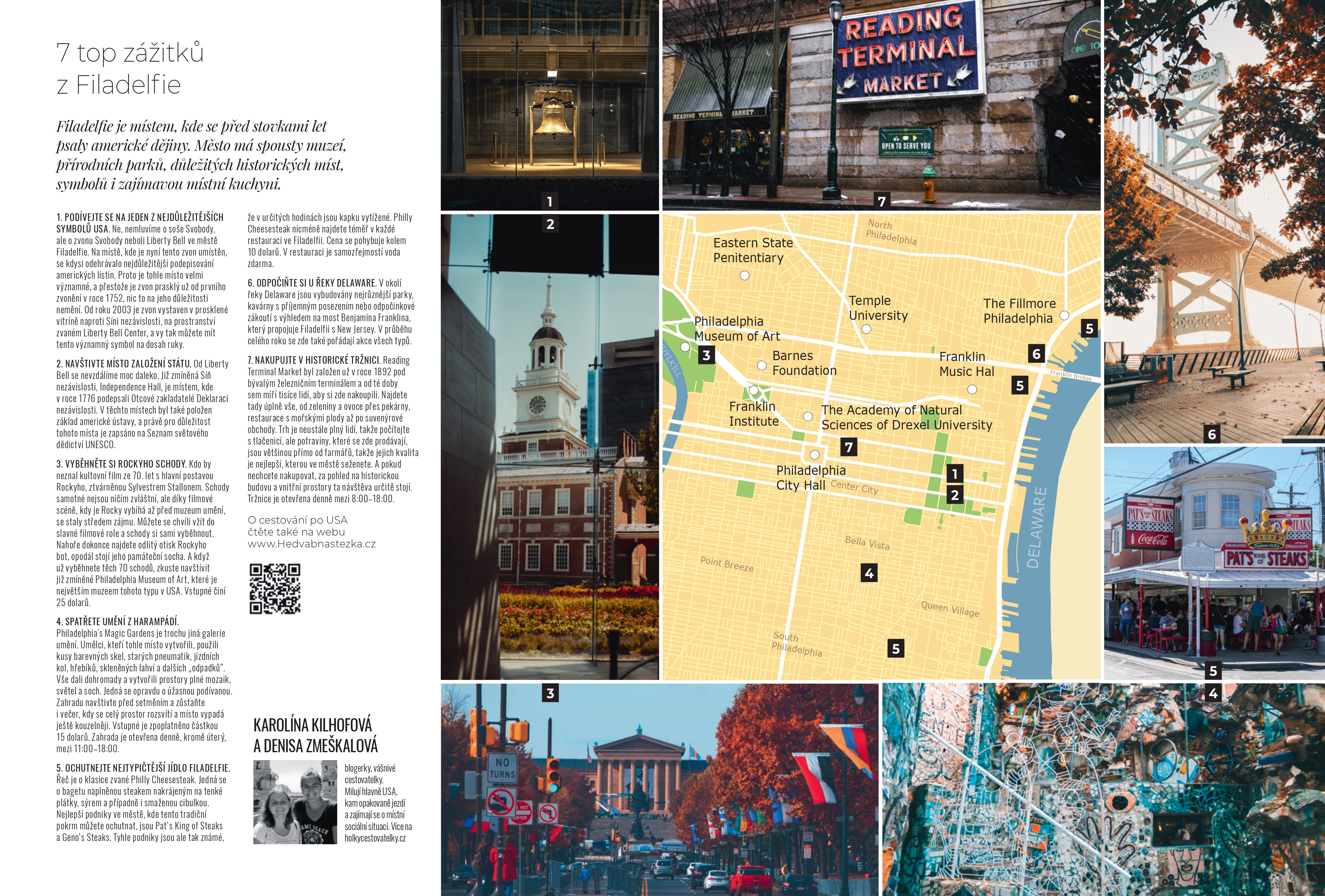
Task: Click map marker 5 in South Philadelphia
Action: pyautogui.click(x=896, y=648)
